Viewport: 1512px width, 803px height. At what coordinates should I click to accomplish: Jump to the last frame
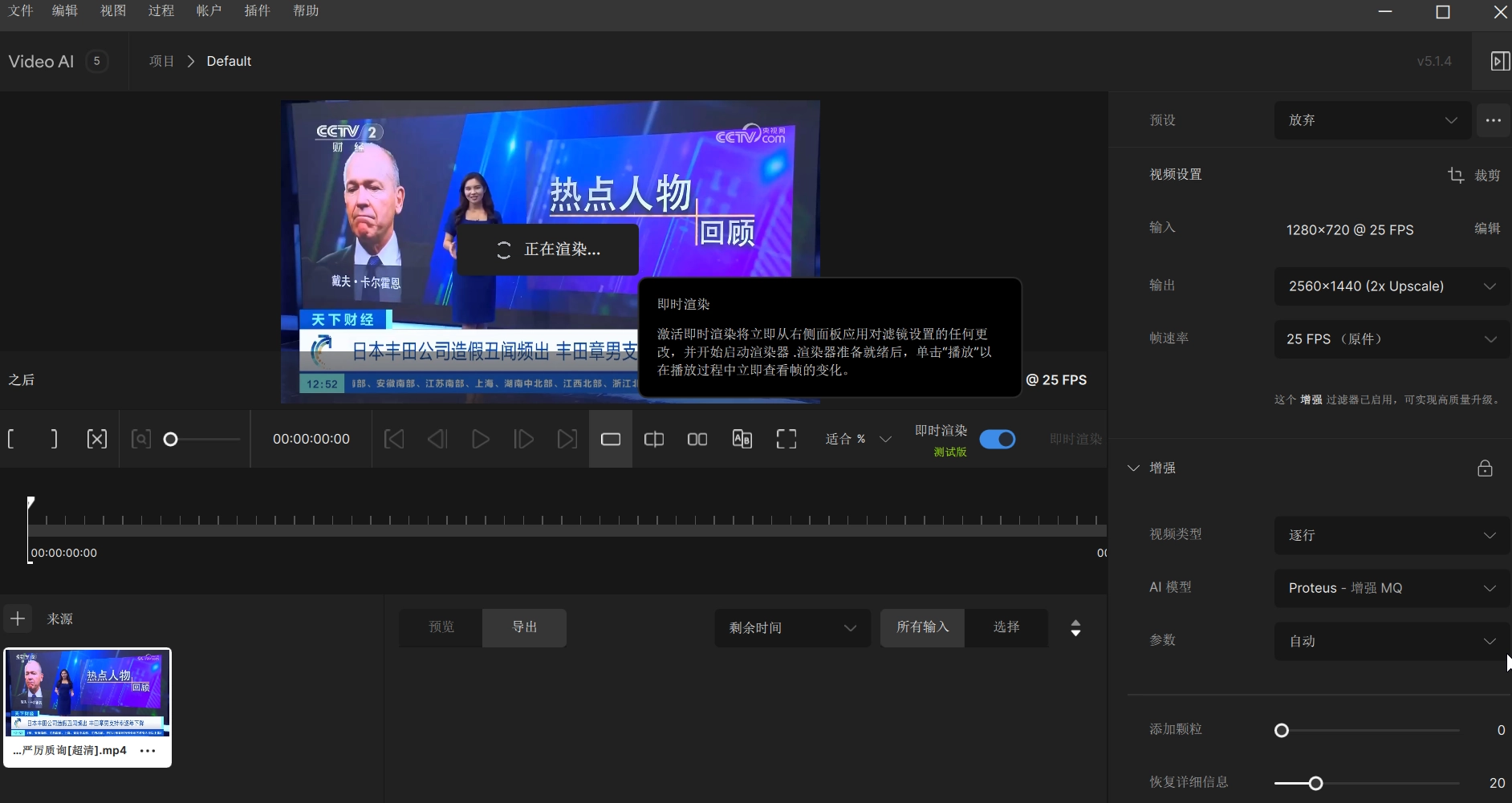click(567, 439)
